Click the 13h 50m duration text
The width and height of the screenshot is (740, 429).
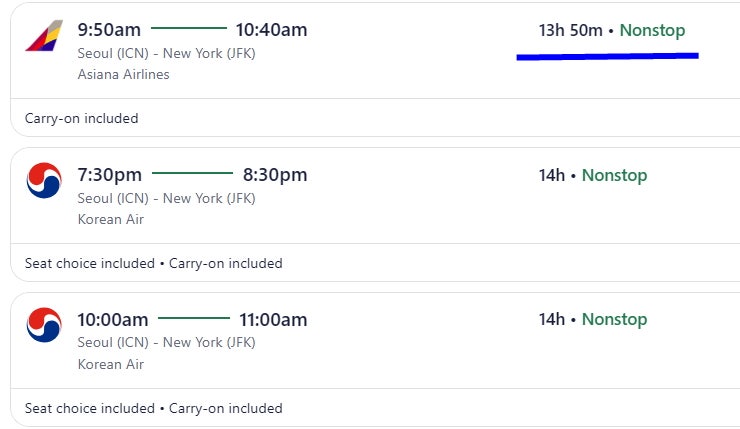coord(571,30)
